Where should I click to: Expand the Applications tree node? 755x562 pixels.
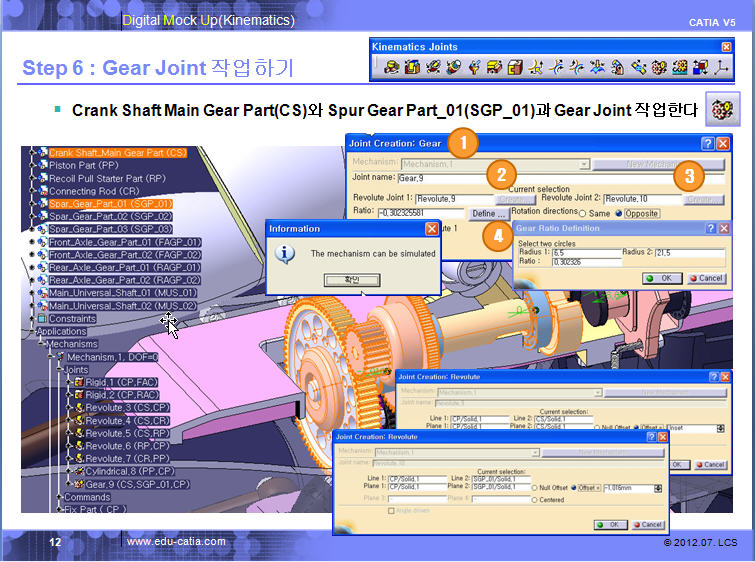pos(32,331)
